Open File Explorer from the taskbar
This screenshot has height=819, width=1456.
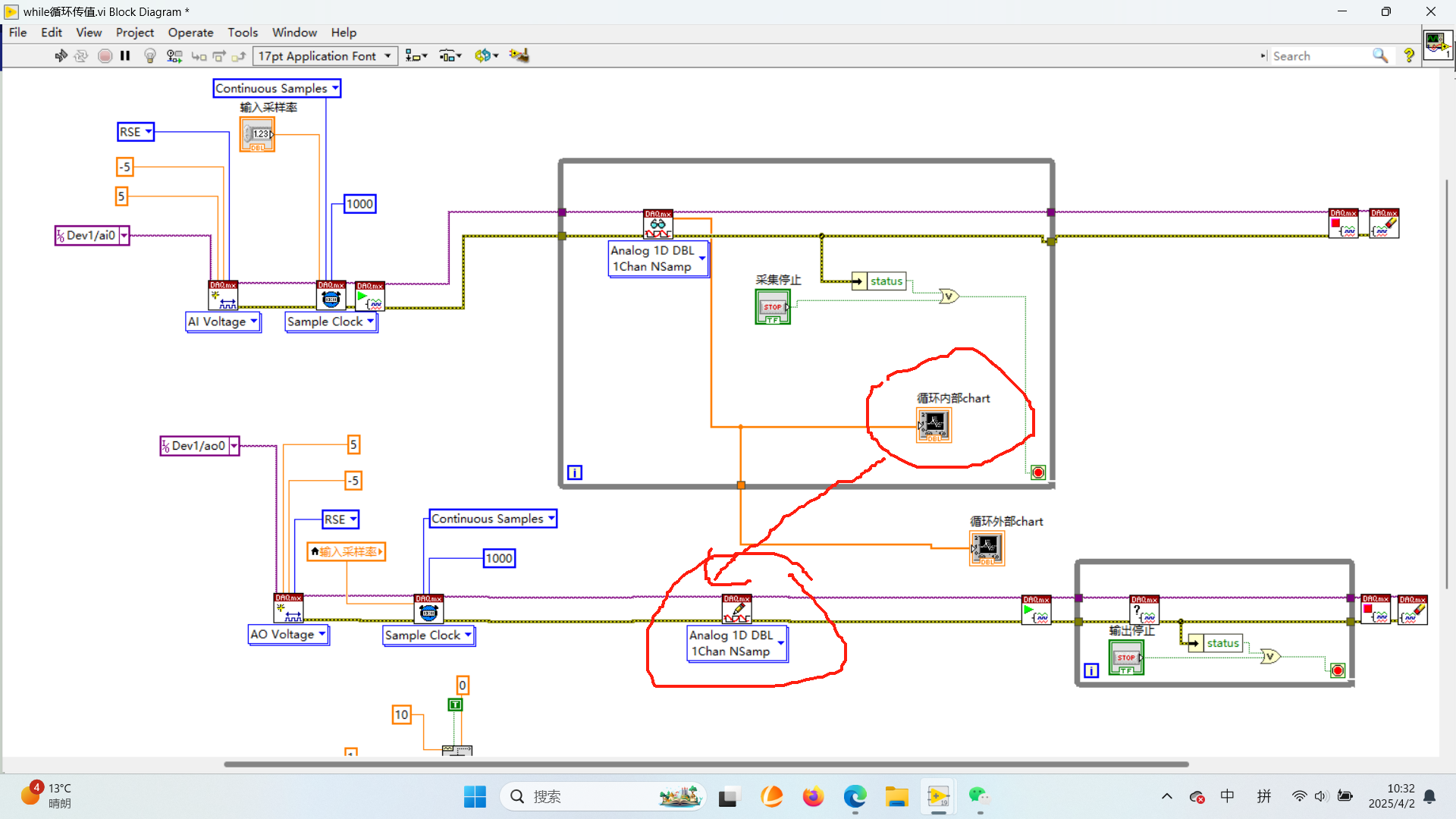pyautogui.click(x=896, y=796)
